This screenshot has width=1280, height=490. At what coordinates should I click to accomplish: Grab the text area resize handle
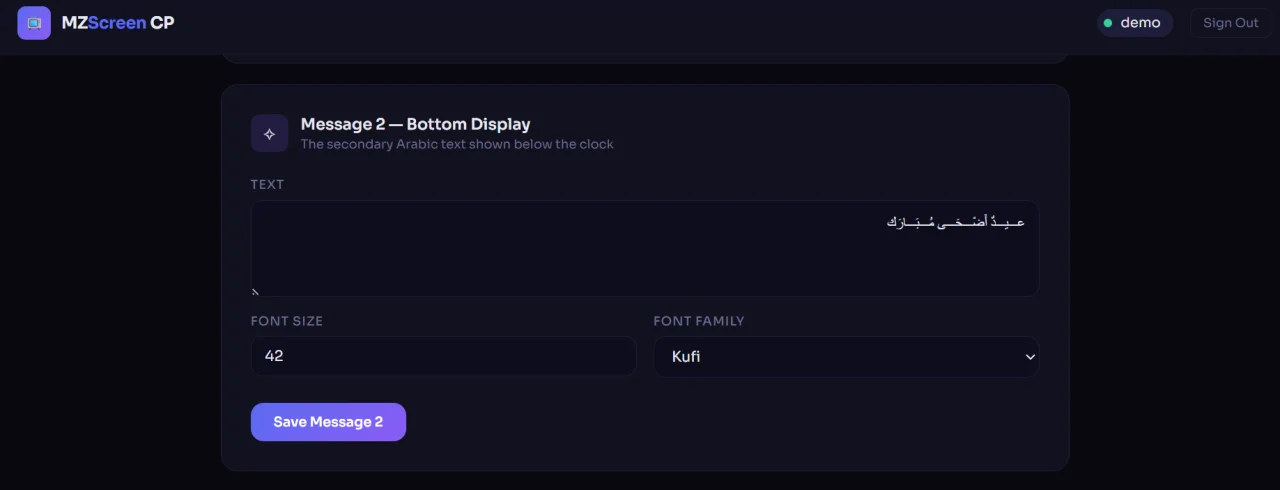pyautogui.click(x=256, y=292)
